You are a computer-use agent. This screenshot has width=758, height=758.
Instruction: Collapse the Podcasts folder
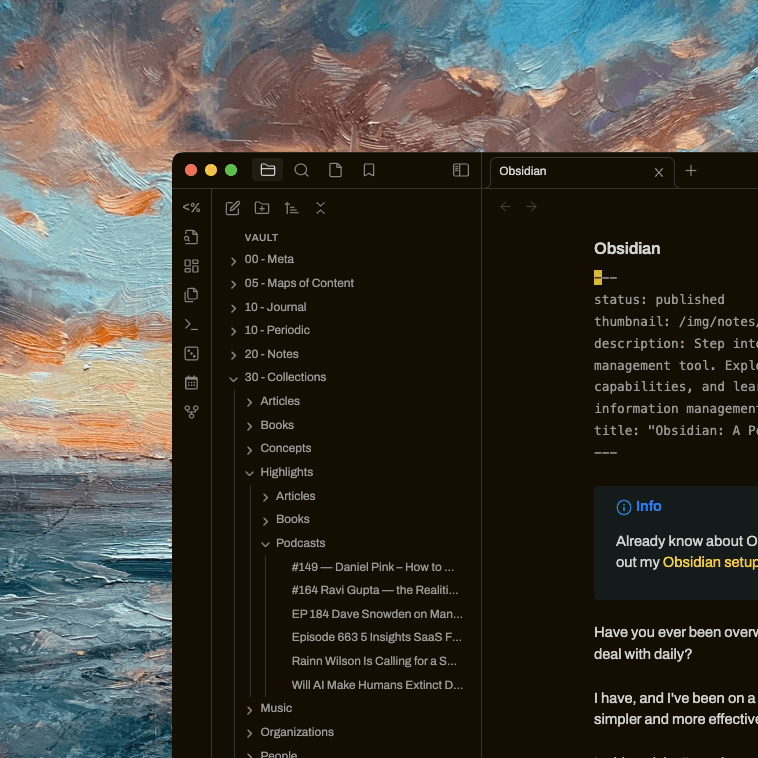pos(265,544)
